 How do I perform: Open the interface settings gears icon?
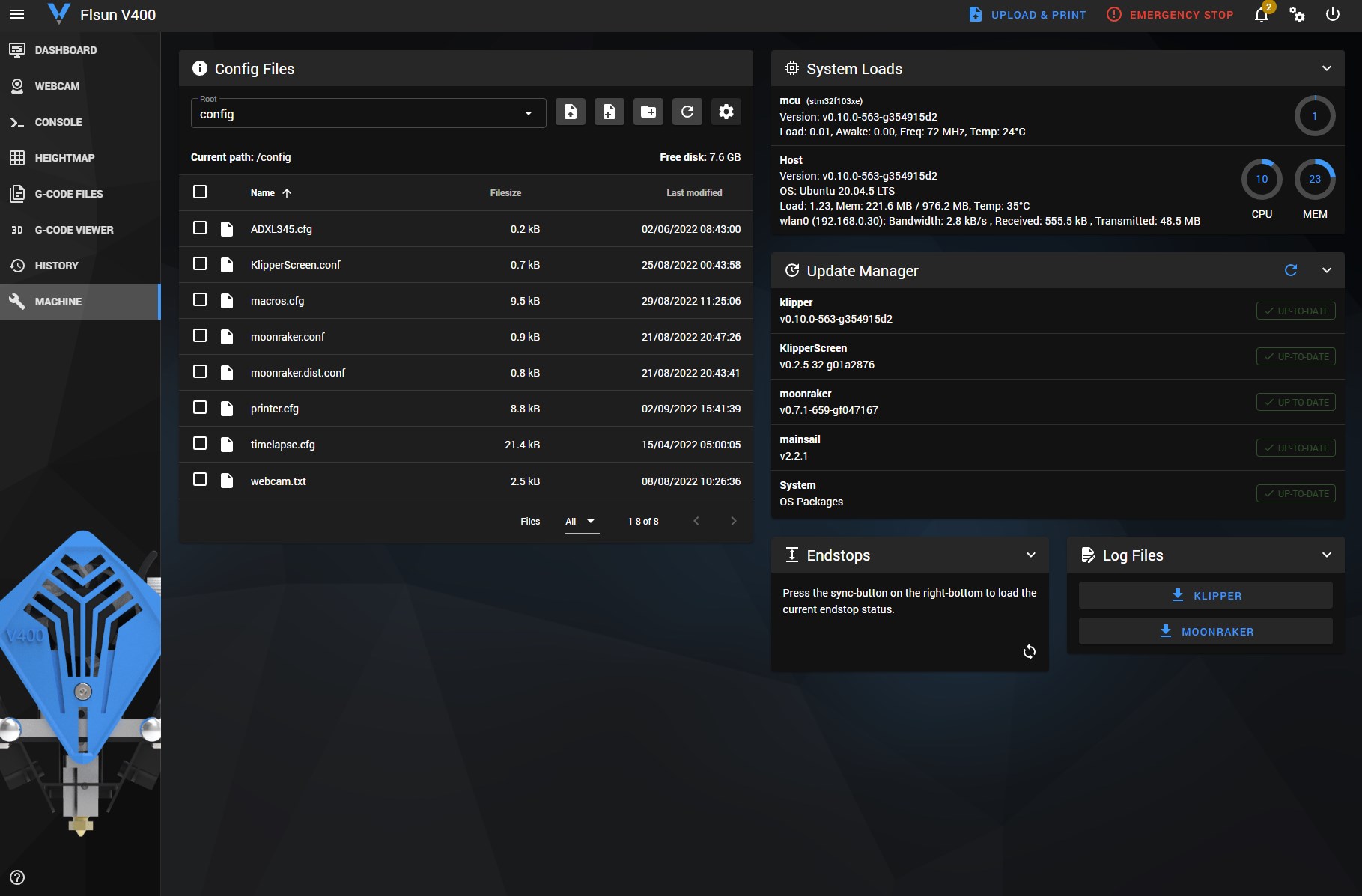(x=1298, y=15)
